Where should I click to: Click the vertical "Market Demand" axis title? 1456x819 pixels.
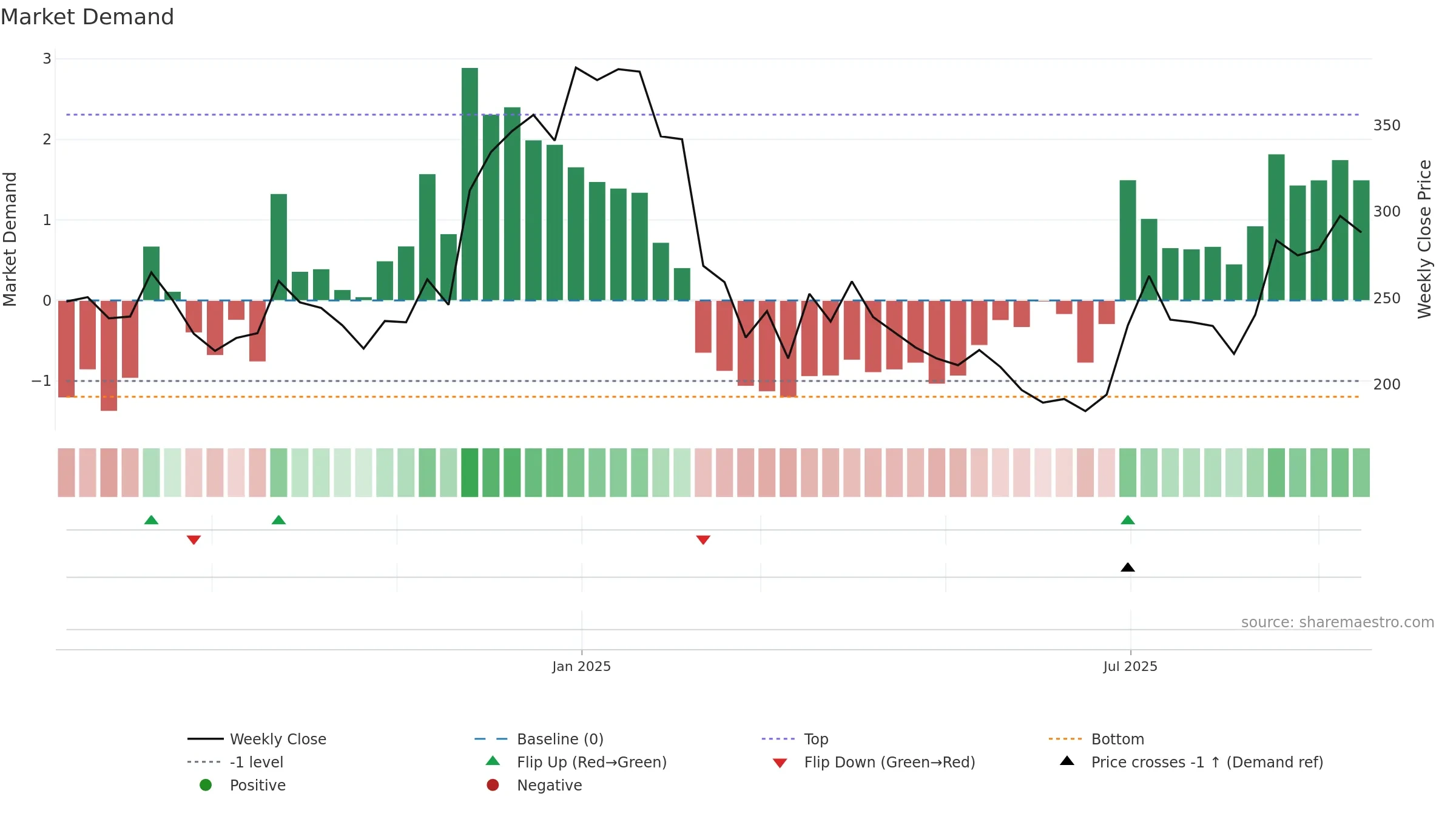(x=10, y=239)
